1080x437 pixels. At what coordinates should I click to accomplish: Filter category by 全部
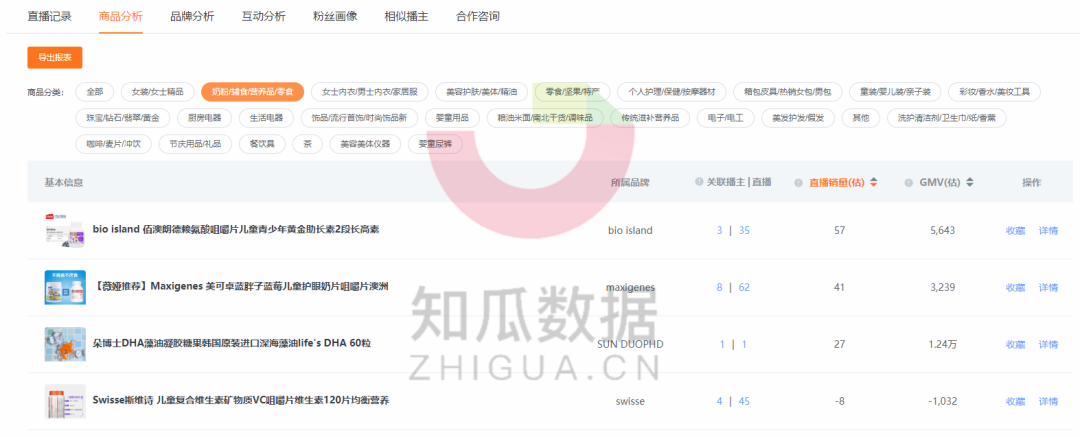tap(95, 92)
